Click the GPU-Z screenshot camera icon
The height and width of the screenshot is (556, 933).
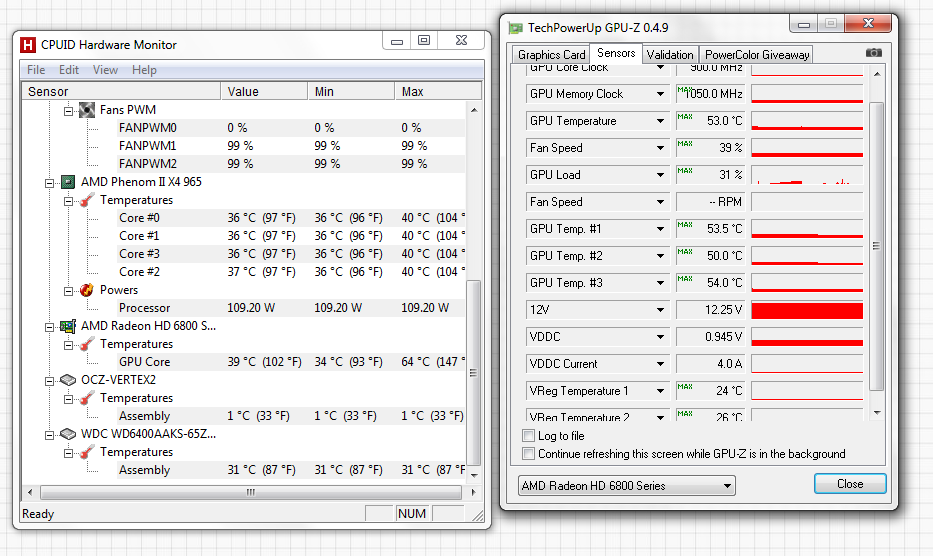point(873,53)
